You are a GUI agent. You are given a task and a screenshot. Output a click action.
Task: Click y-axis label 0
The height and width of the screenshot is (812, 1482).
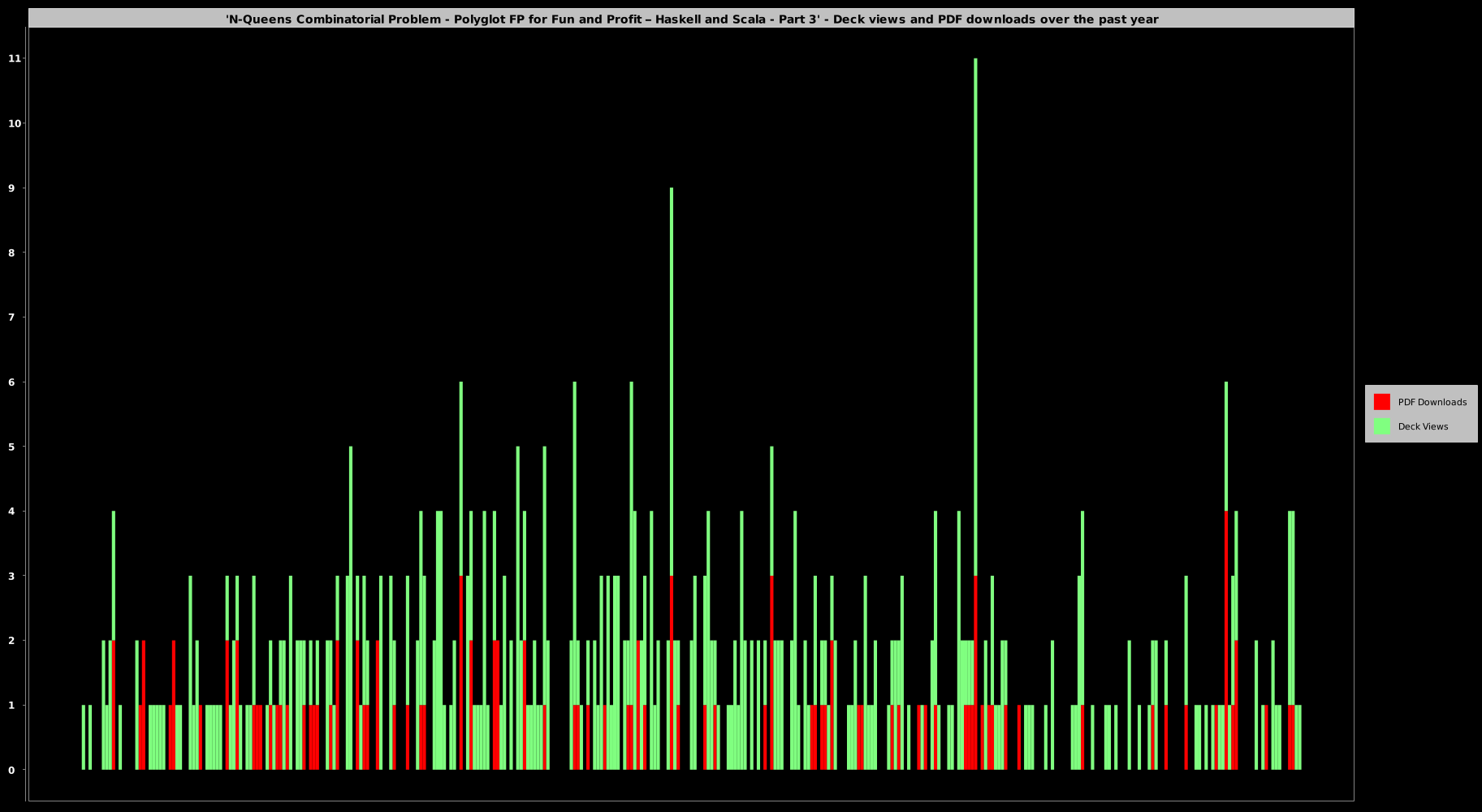pos(11,770)
